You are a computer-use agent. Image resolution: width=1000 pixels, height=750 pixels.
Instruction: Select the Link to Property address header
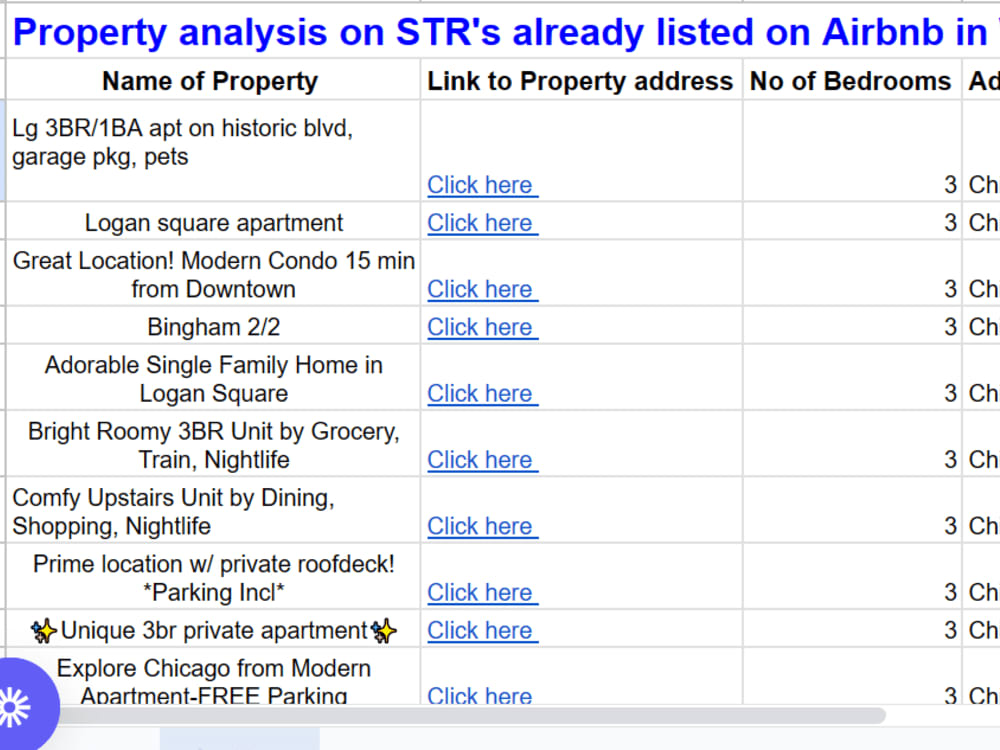(581, 81)
